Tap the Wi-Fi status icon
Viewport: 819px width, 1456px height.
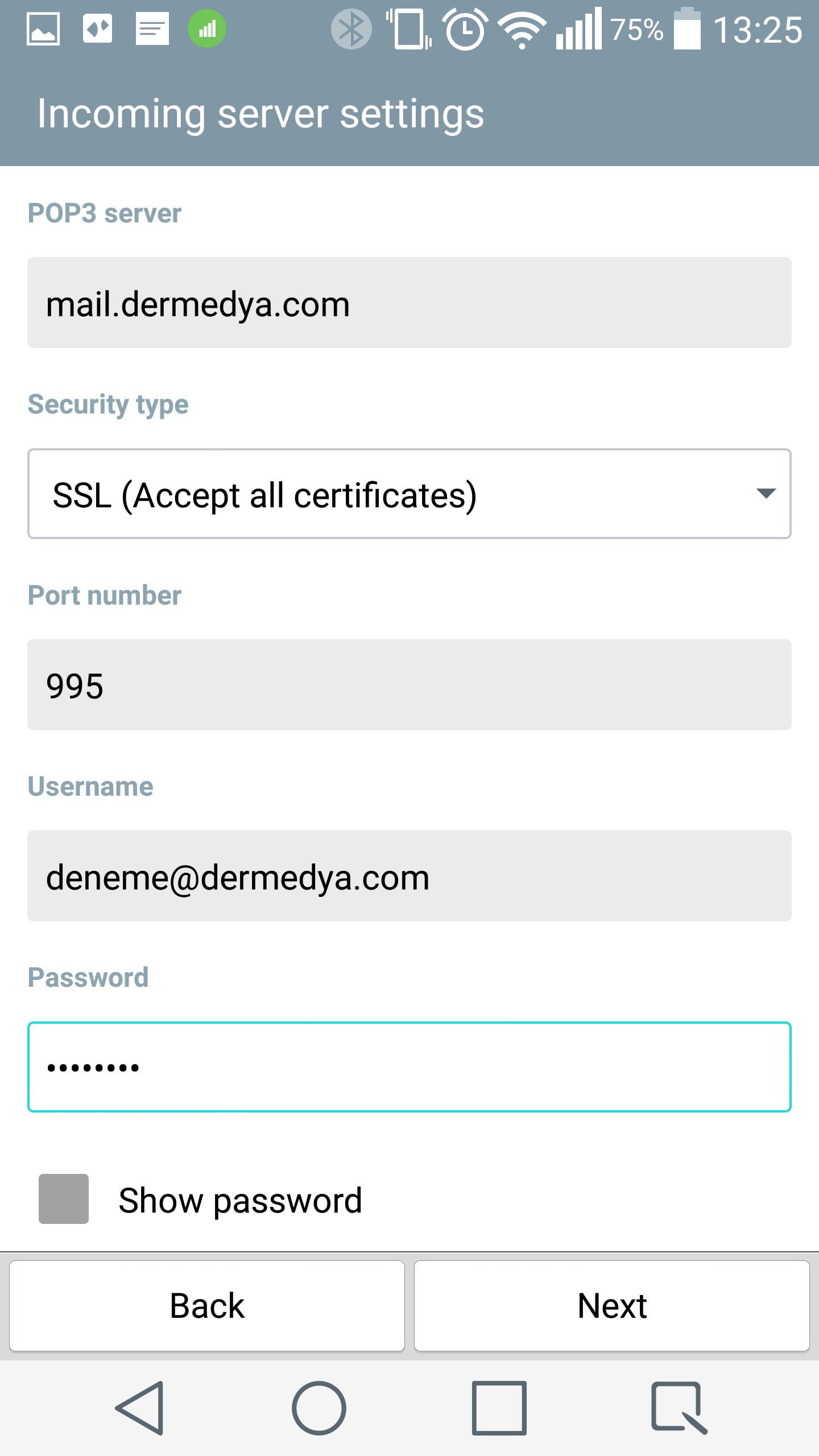(522, 30)
